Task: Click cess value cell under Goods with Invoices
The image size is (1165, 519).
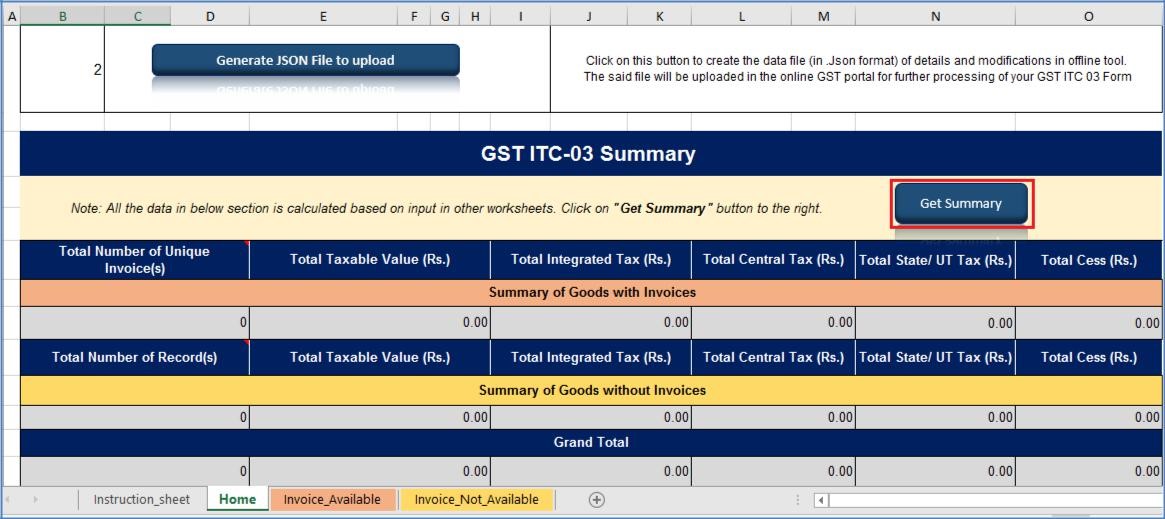Action: tap(1089, 323)
